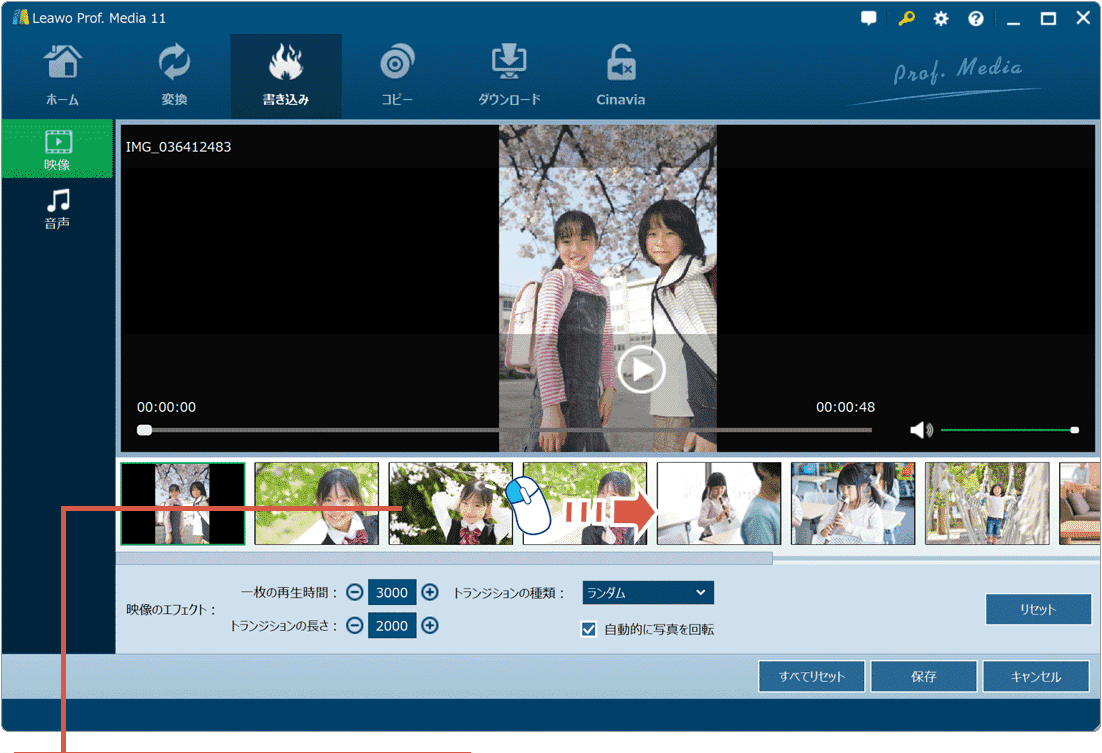Toggle auto-rotate photos checkbox
The height and width of the screenshot is (753, 1102).
coord(589,630)
